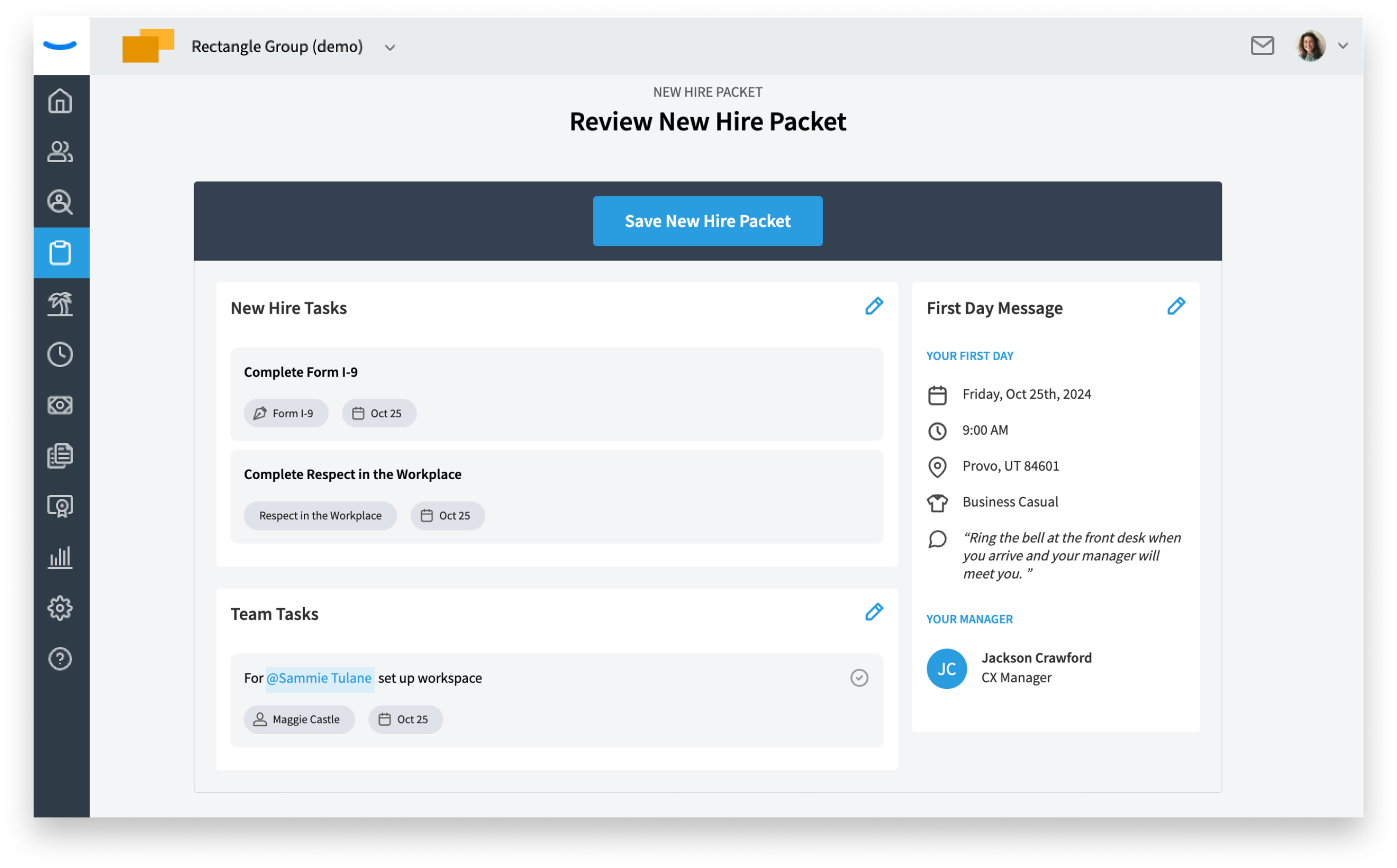Viewport: 1397px width, 868px height.
Task: Open the time-off palm tree icon
Action: [x=60, y=304]
